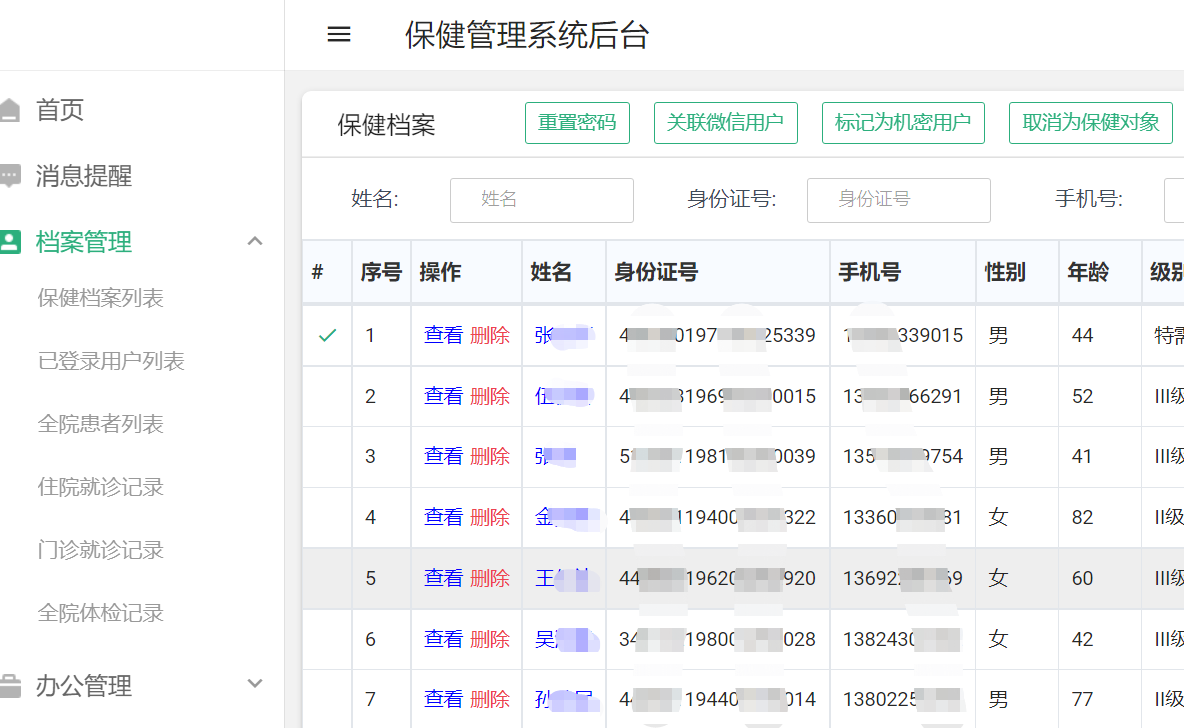
Task: Click the 首页 home icon in sidebar
Action: (x=10, y=110)
